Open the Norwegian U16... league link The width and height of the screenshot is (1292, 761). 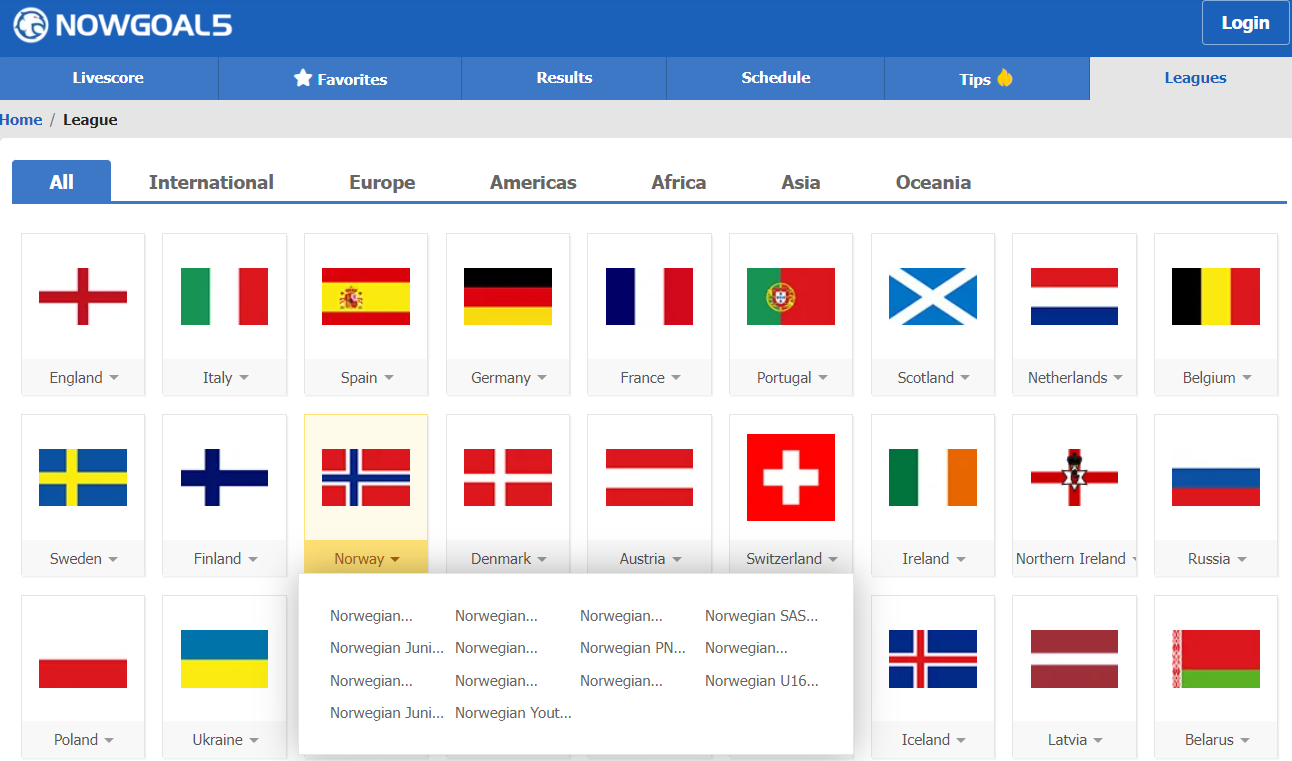coord(761,681)
